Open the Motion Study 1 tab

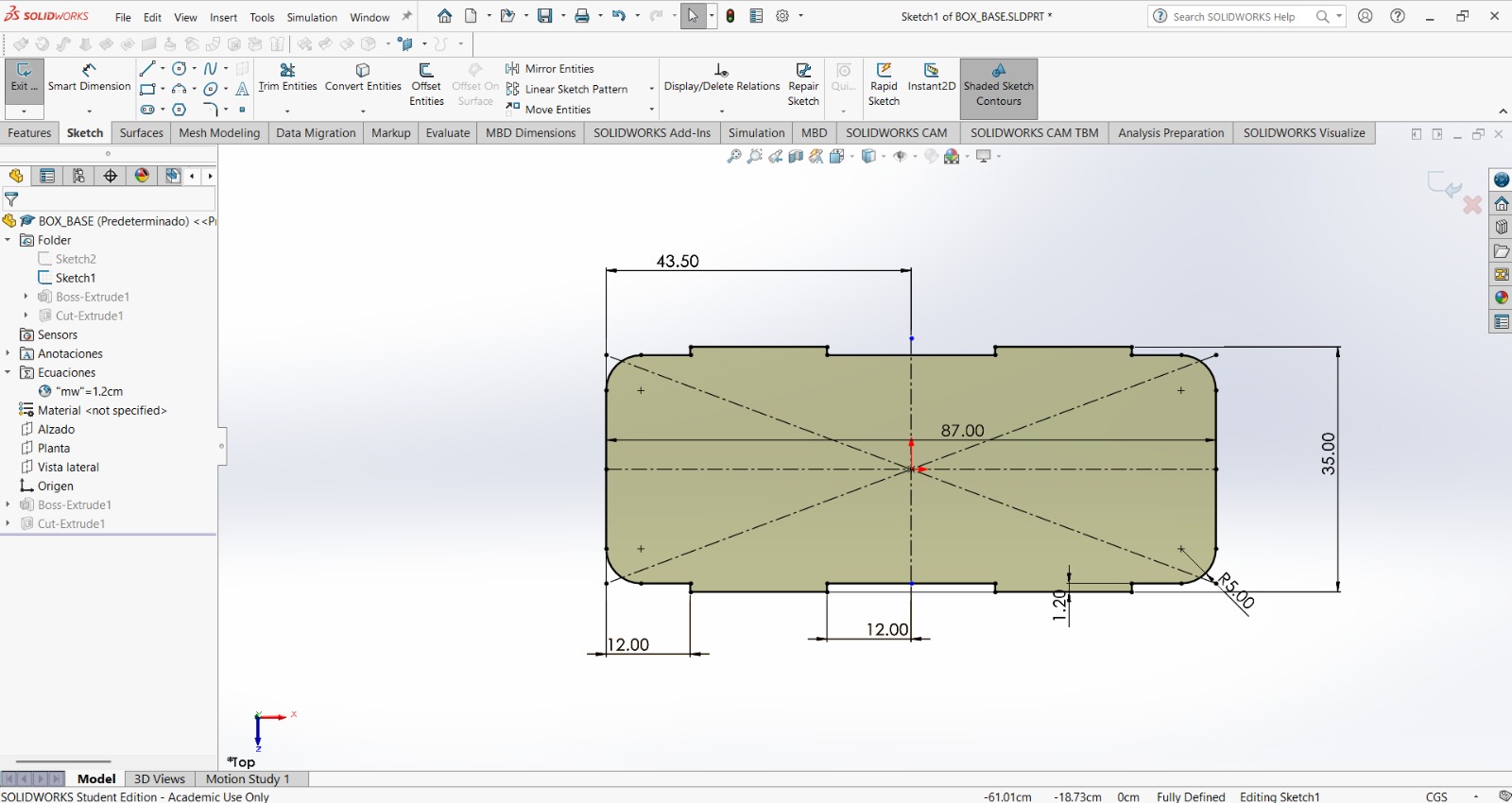pos(248,779)
